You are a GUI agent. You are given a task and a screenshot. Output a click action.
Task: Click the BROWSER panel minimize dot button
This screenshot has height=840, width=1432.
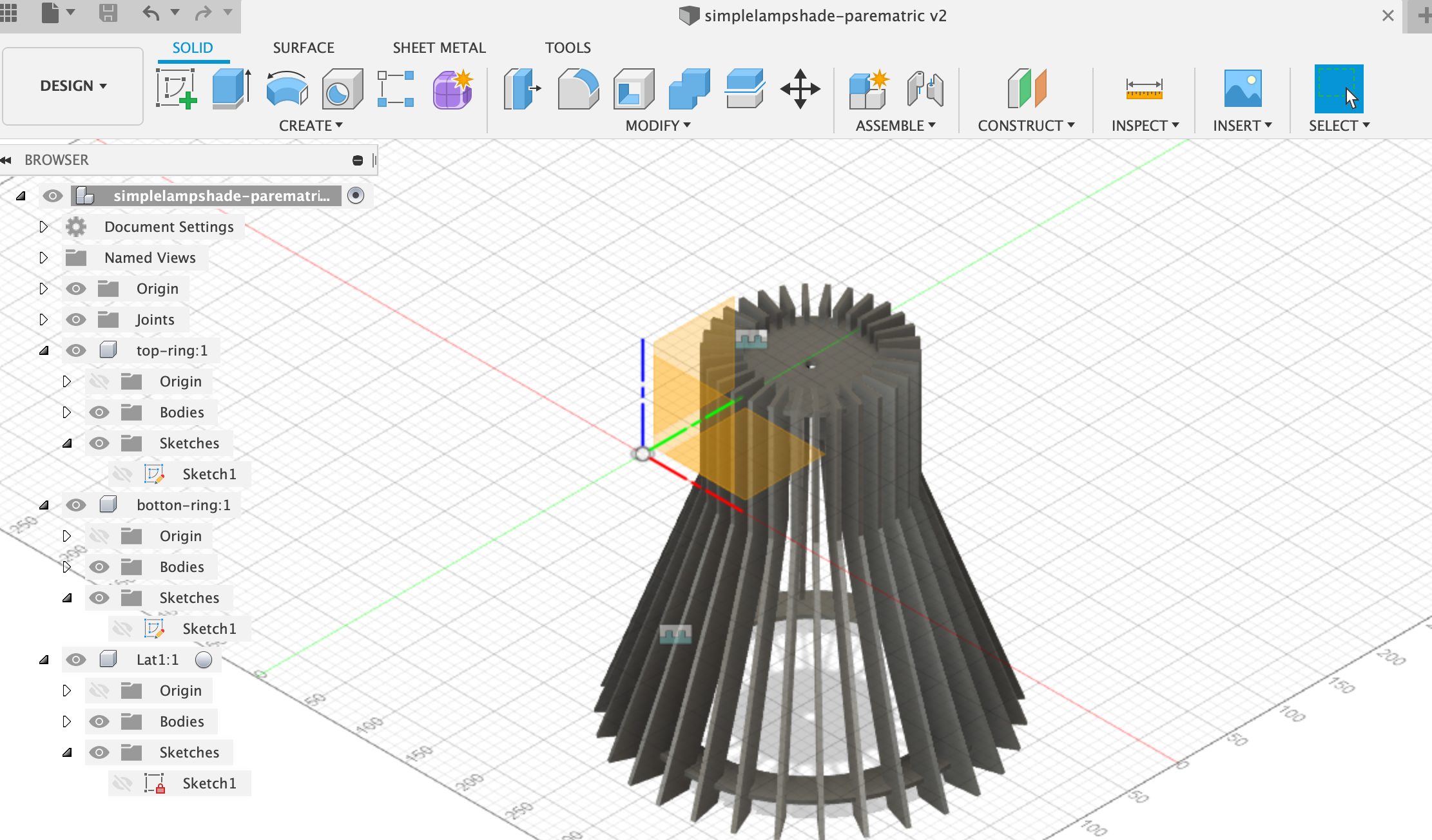tap(358, 160)
